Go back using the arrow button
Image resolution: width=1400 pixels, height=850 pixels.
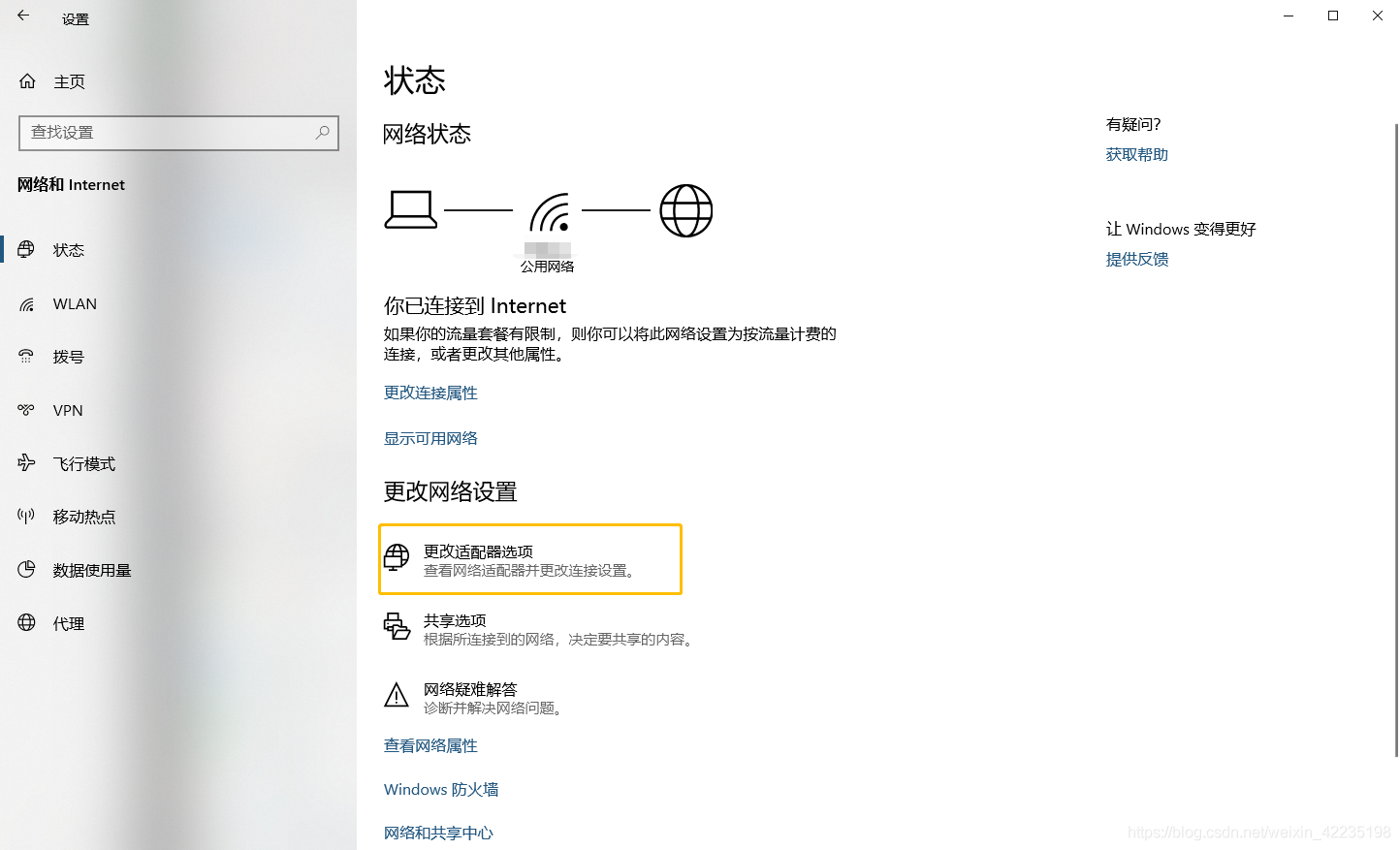[21, 16]
